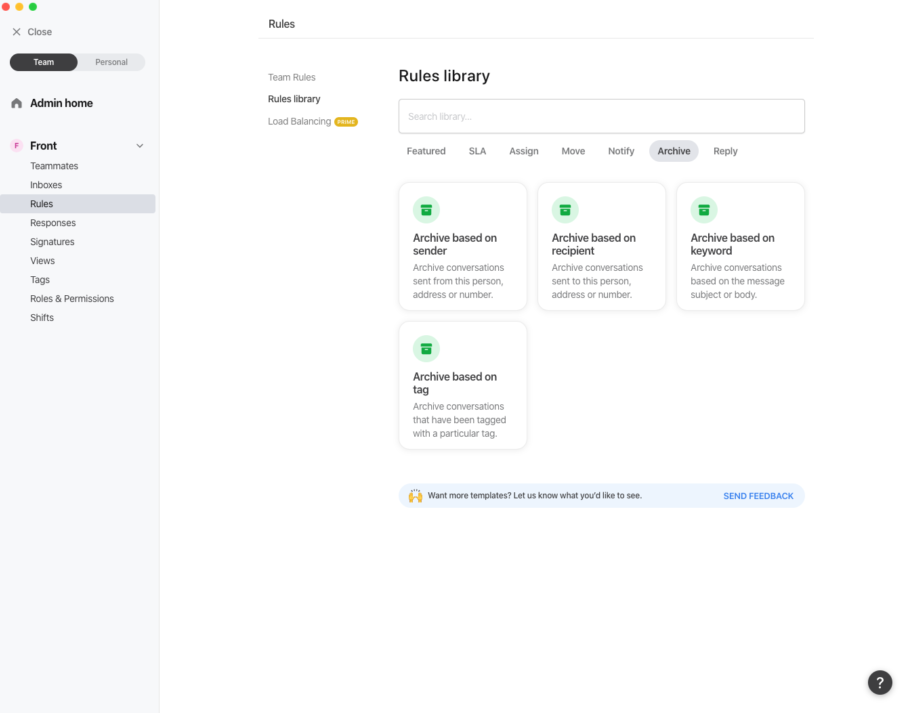Viewport: 910px width, 713px height.
Task: Go to Teammates in sidebar
Action: (54, 166)
